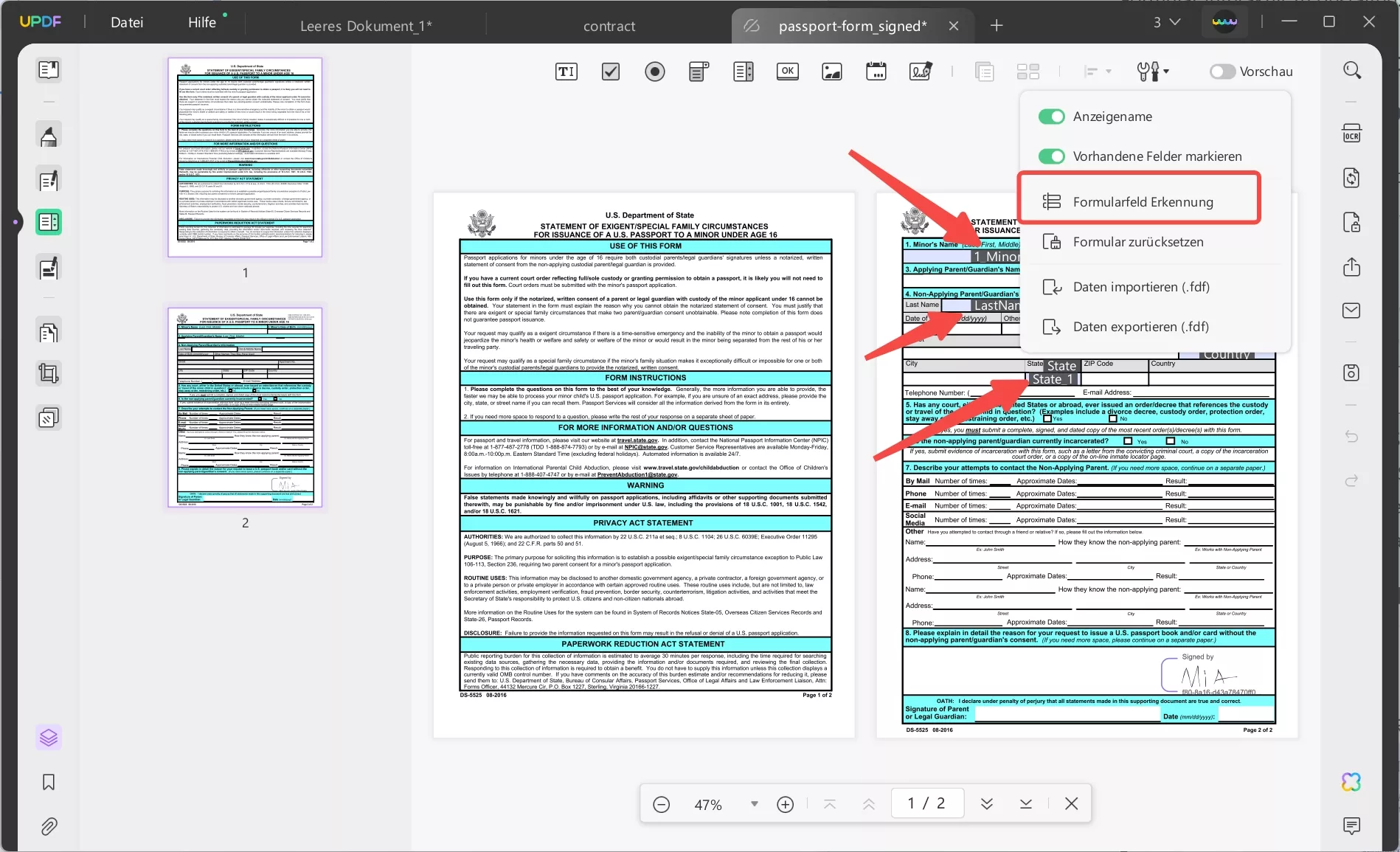Open the 47% zoom level dropdown
Image resolution: width=1400 pixels, height=852 pixels.
(x=754, y=804)
